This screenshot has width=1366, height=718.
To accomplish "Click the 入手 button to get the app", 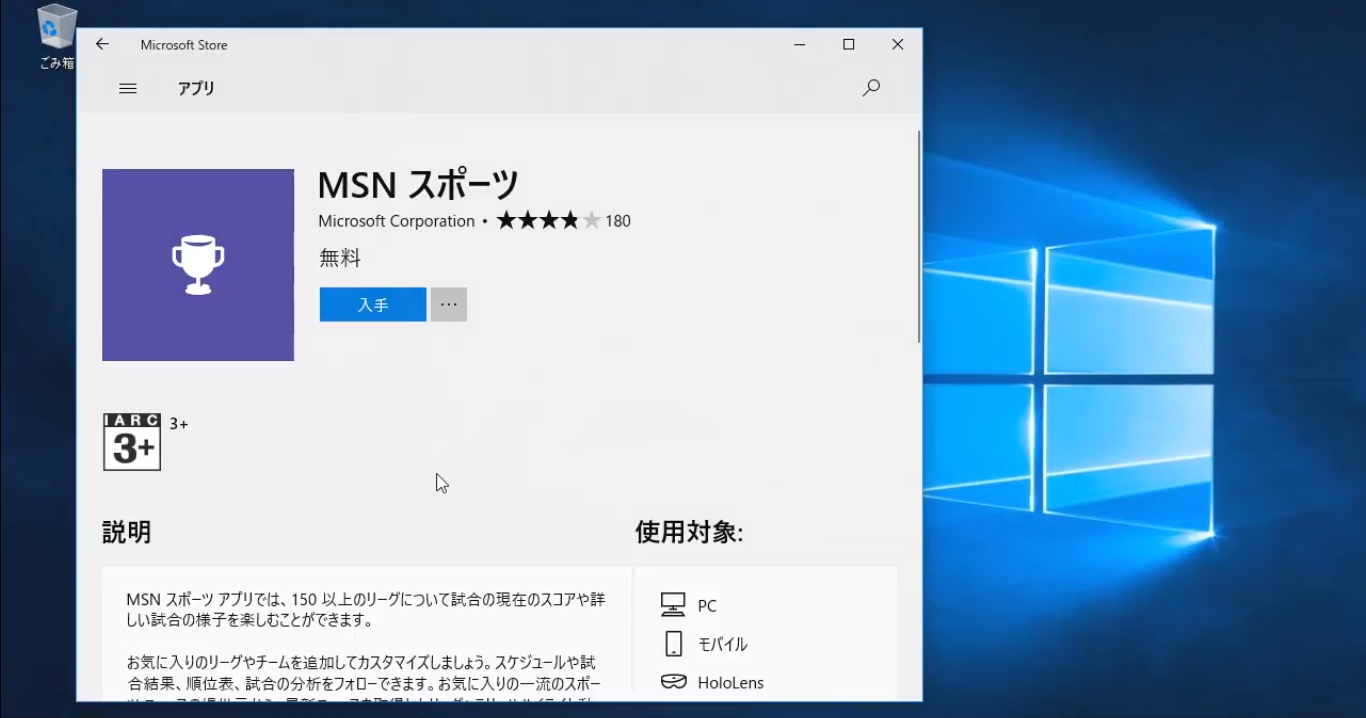I will [x=373, y=305].
